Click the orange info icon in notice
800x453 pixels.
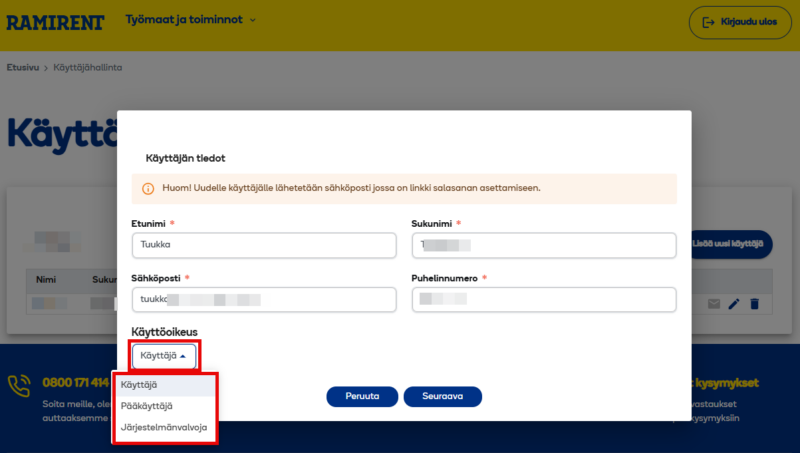pyautogui.click(x=148, y=188)
